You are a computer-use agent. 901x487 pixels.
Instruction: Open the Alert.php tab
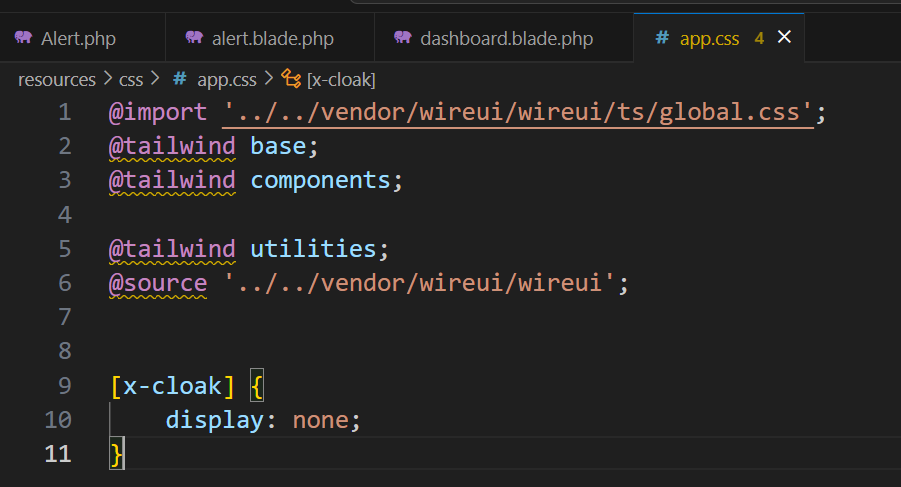(x=78, y=39)
